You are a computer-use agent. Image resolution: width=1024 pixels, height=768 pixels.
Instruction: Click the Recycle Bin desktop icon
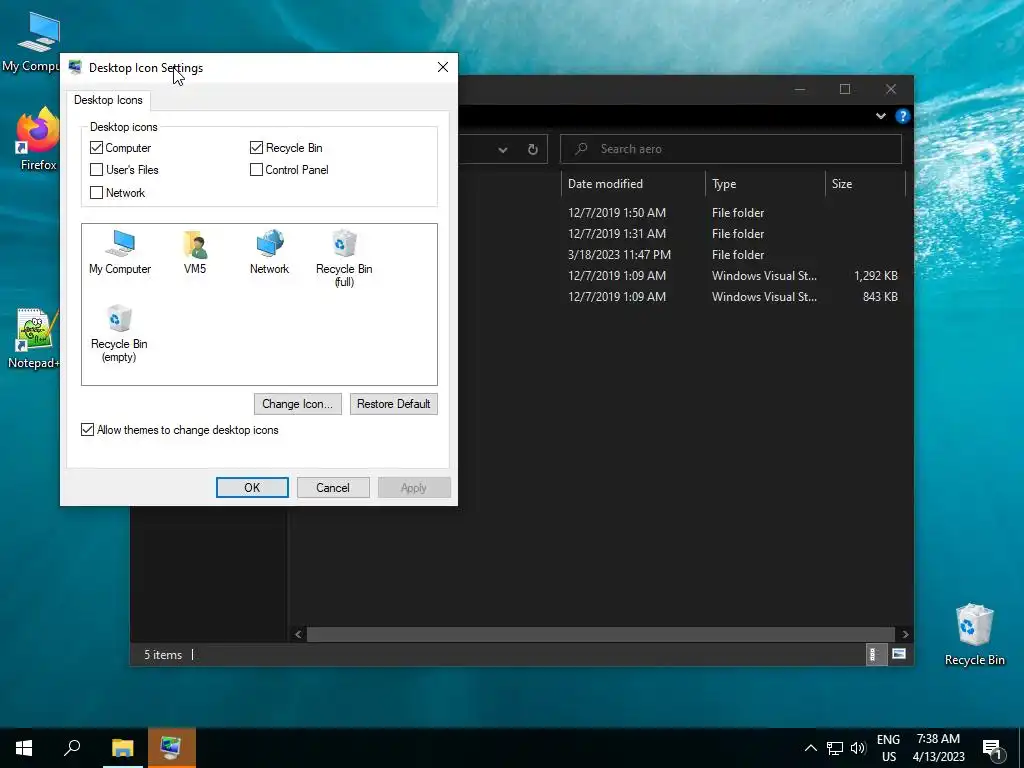coord(974,635)
